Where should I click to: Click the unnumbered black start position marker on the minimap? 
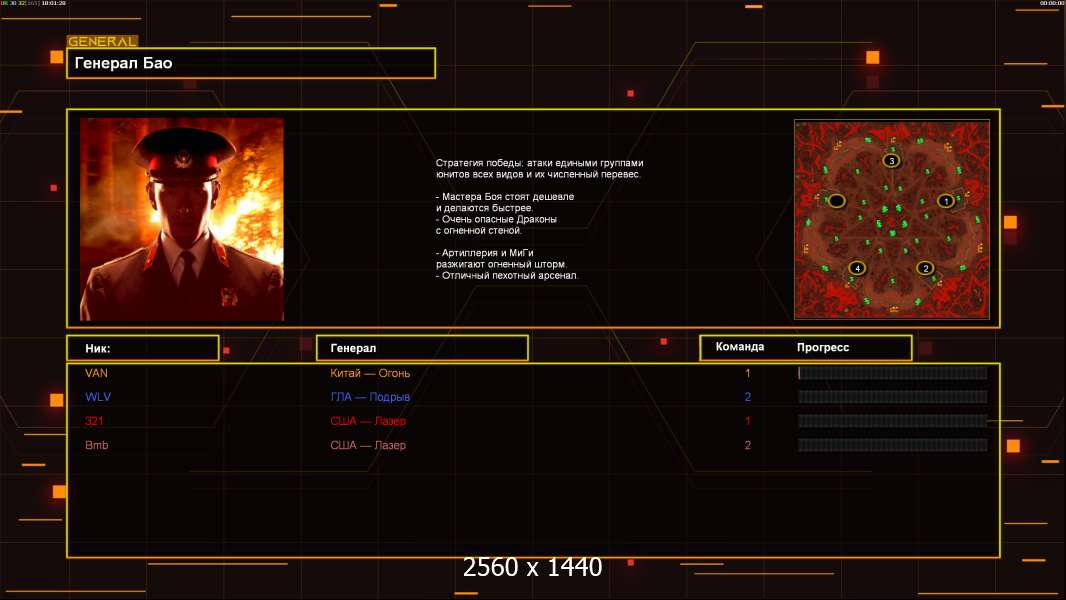tap(836, 201)
